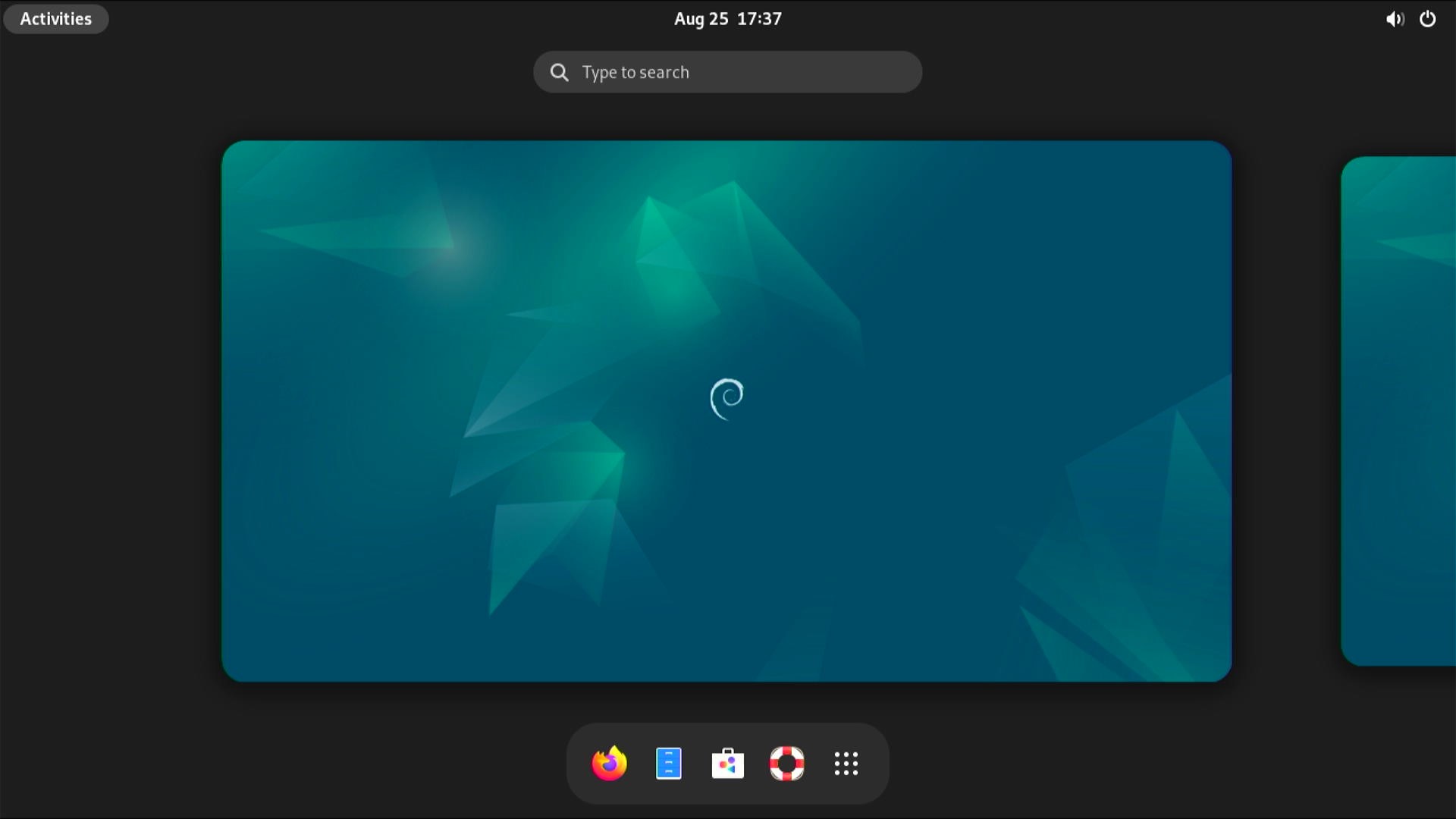Click placeholder text 'Type to search'
This screenshot has height=819, width=1456.
pos(635,72)
